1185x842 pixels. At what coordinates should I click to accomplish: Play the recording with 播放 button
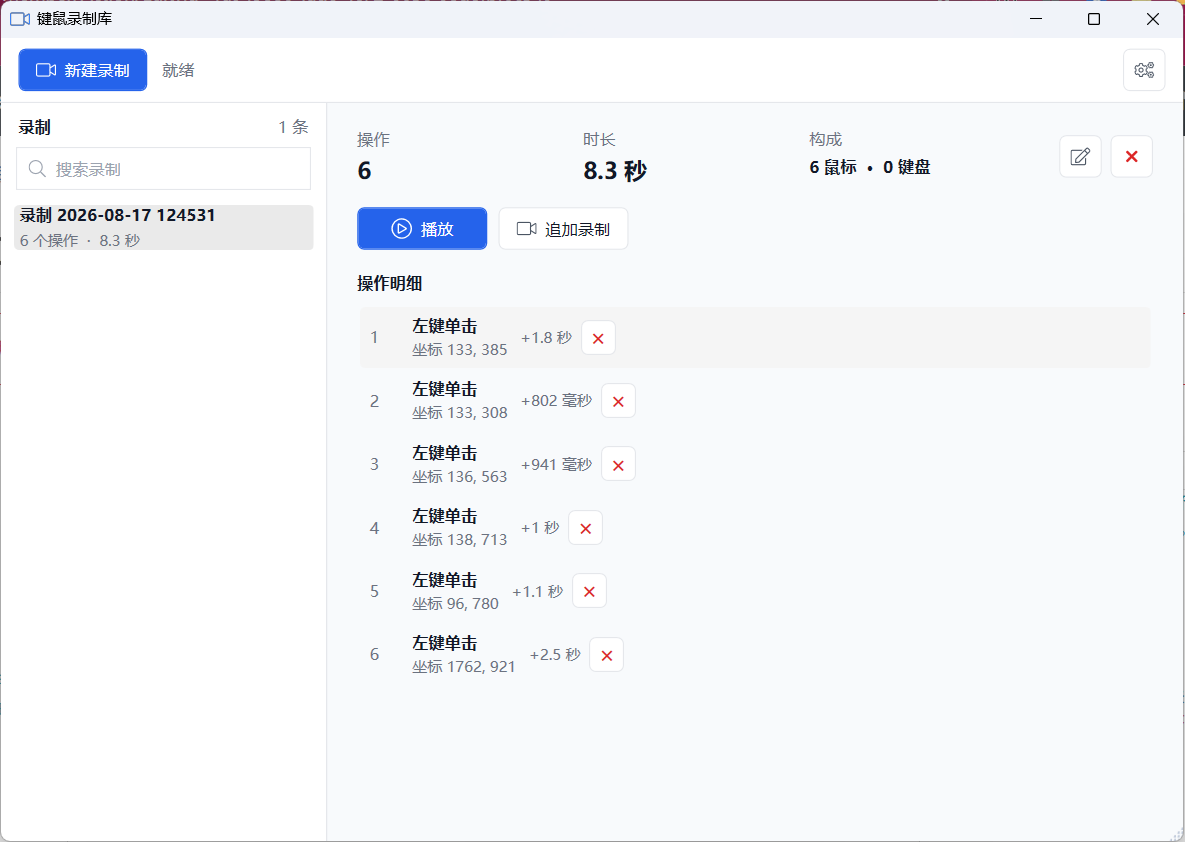pyautogui.click(x=422, y=228)
